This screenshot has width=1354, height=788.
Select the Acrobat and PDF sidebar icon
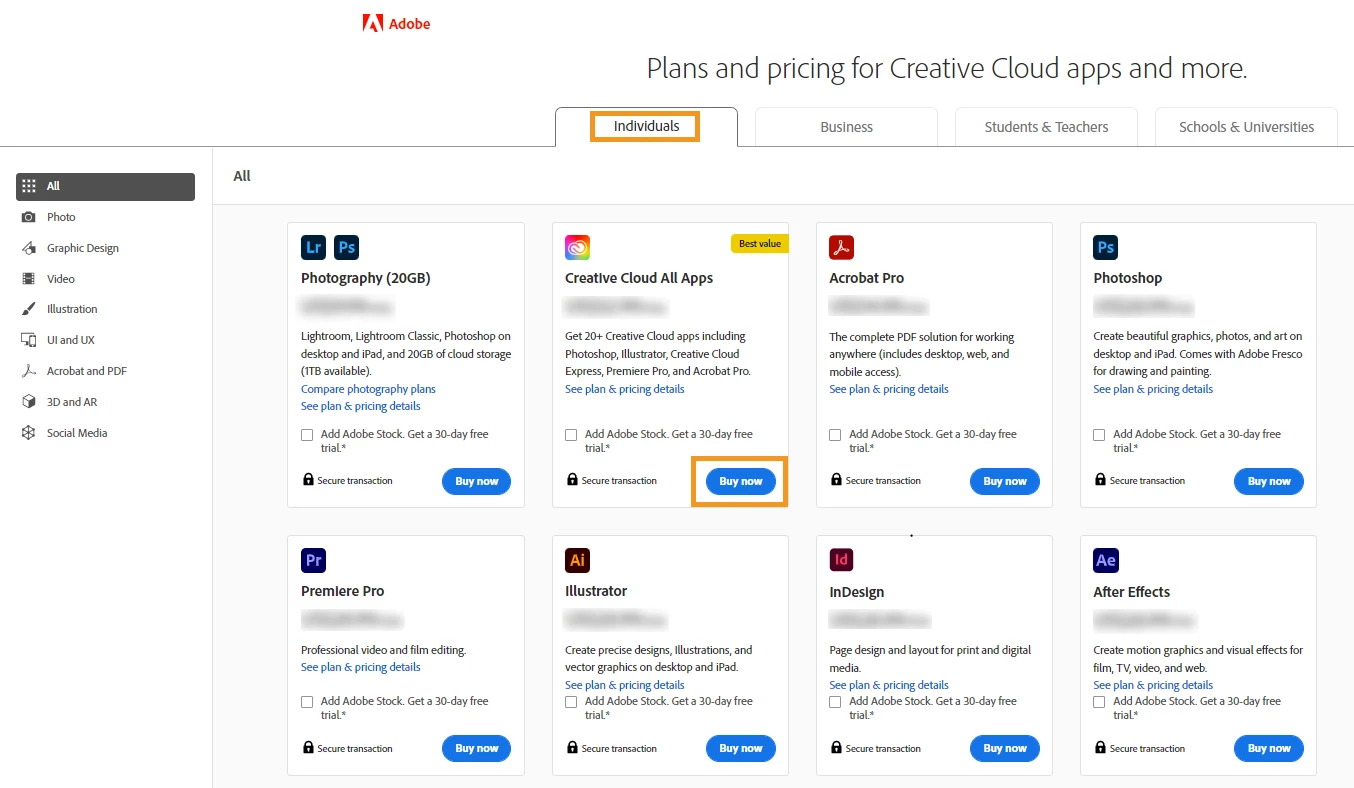(28, 371)
